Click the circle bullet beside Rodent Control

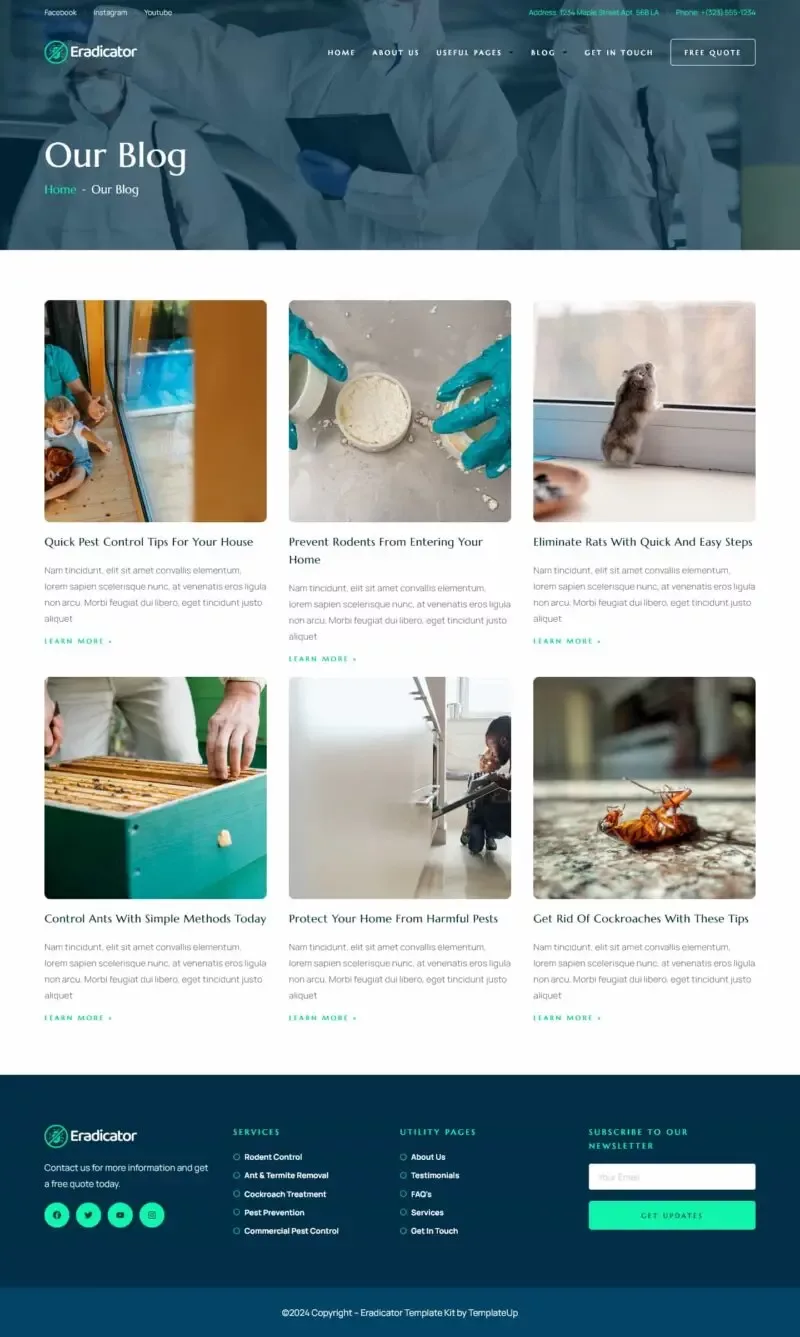[x=236, y=1157]
